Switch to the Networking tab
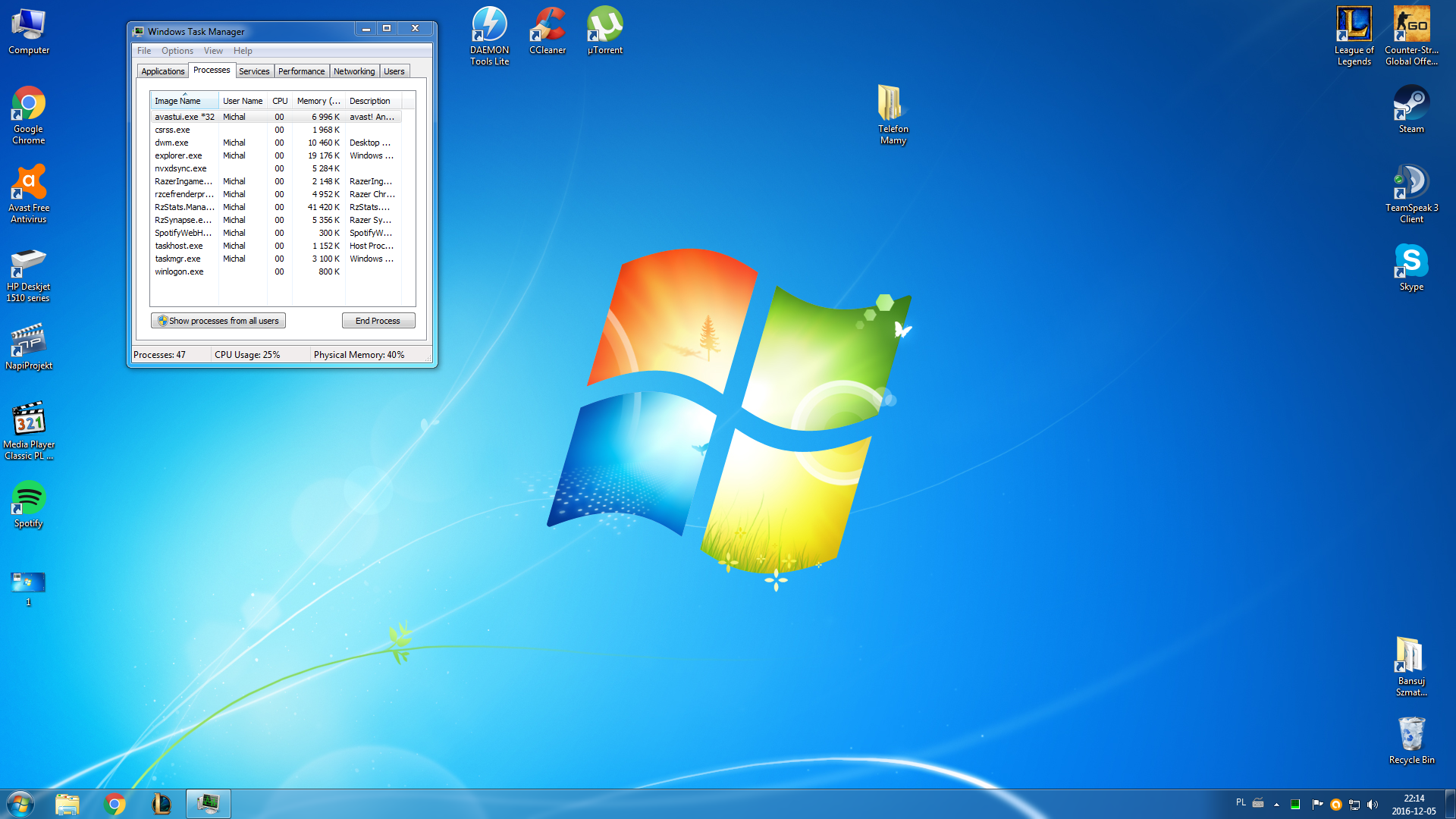The height and width of the screenshot is (819, 1456). pos(354,71)
